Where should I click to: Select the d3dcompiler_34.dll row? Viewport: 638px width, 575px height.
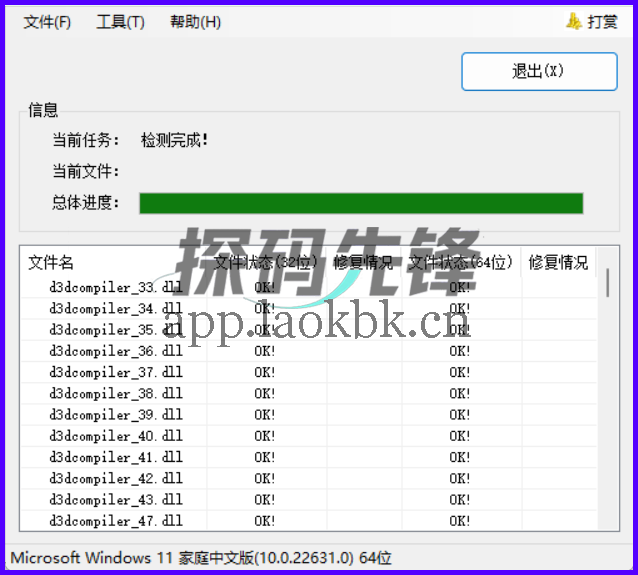309,308
